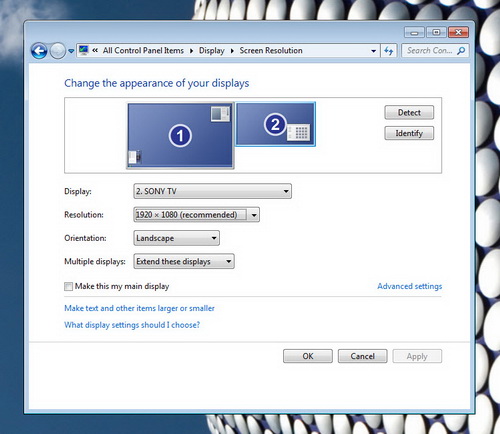Open the Display selection dropdown

click(x=212, y=191)
